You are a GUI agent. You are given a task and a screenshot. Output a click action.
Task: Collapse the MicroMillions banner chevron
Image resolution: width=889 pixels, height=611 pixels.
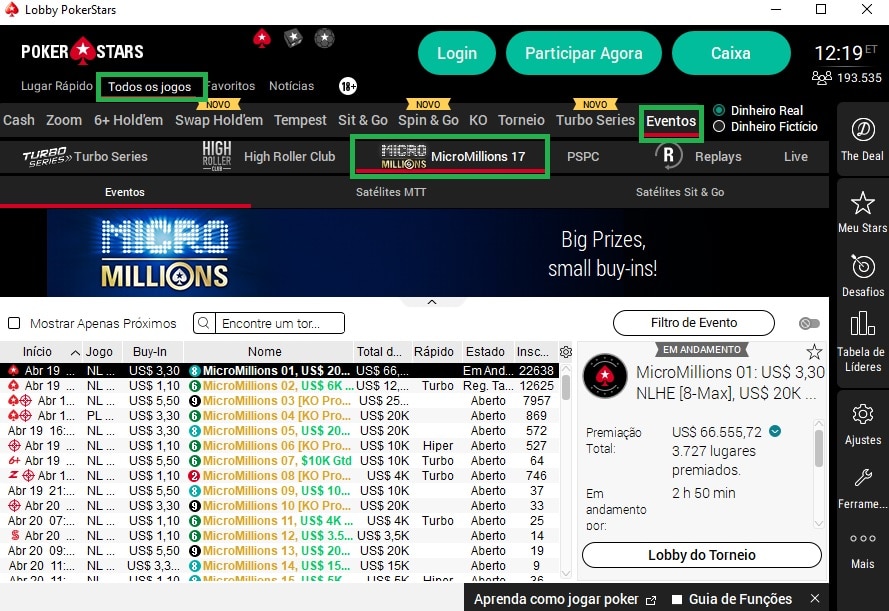pos(431,302)
